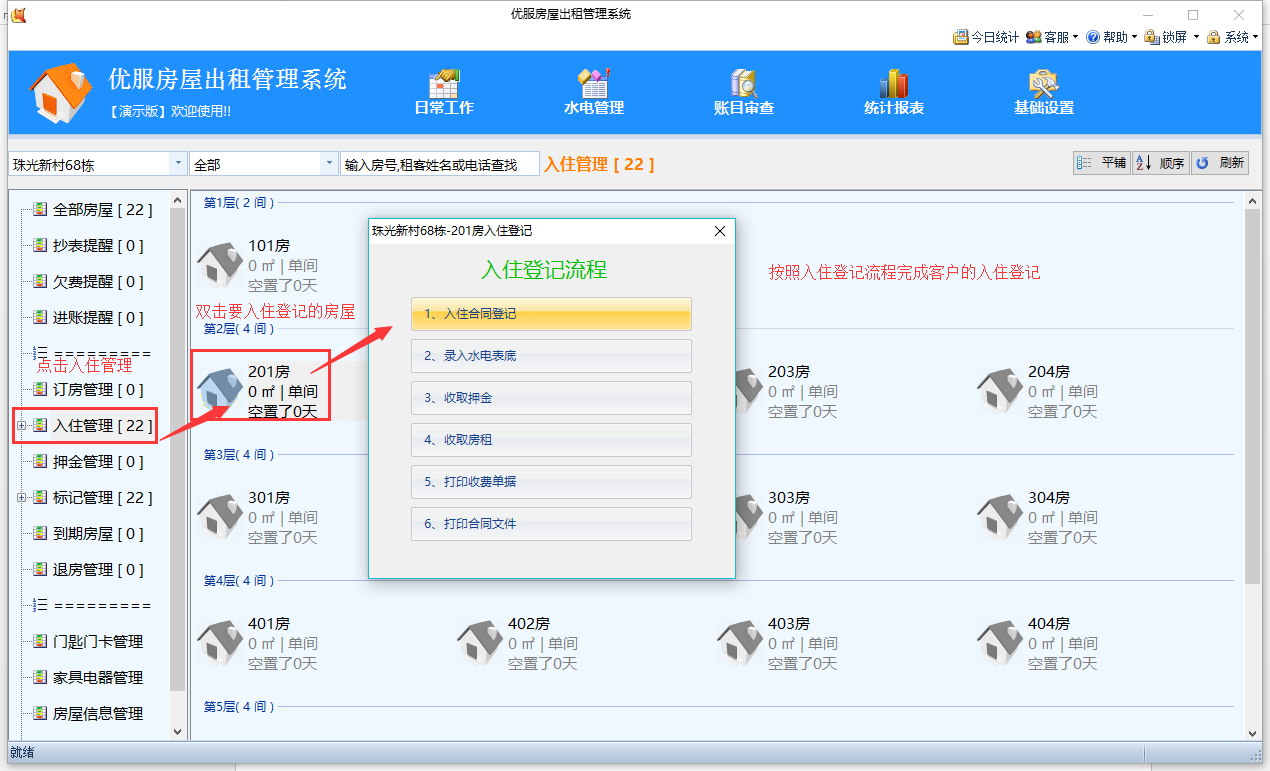Viewport: 1270px width, 771px height.
Task: Click the 今日统计 item
Action: (x=986, y=37)
